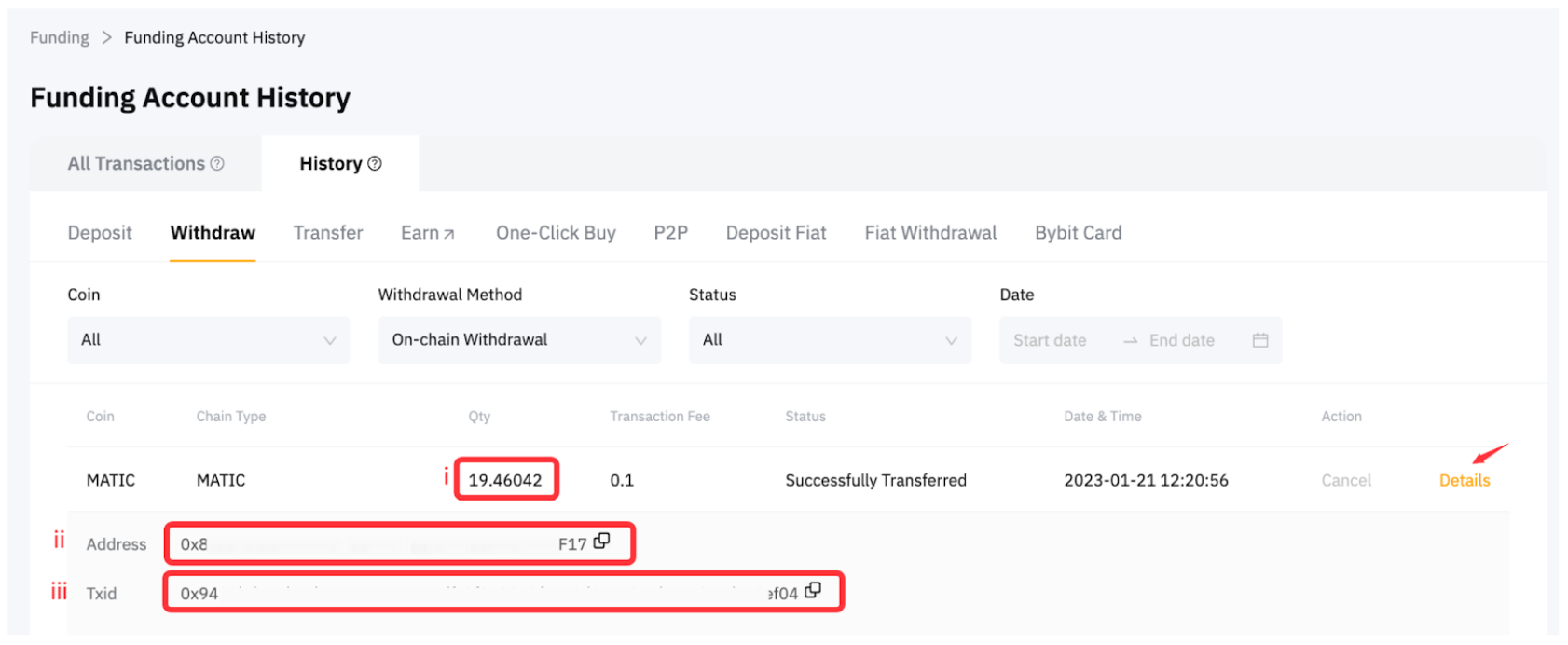The height and width of the screenshot is (645, 1568).
Task: Click the History tab help icon
Action: pyautogui.click(x=375, y=164)
